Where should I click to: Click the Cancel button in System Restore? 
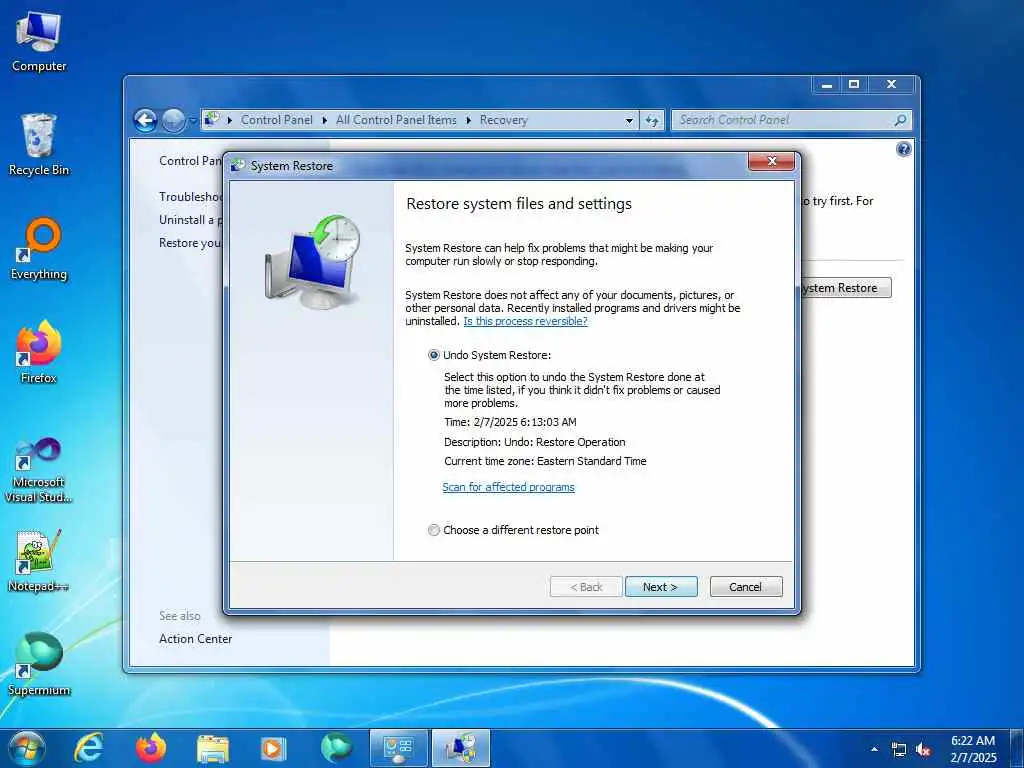pyautogui.click(x=746, y=587)
